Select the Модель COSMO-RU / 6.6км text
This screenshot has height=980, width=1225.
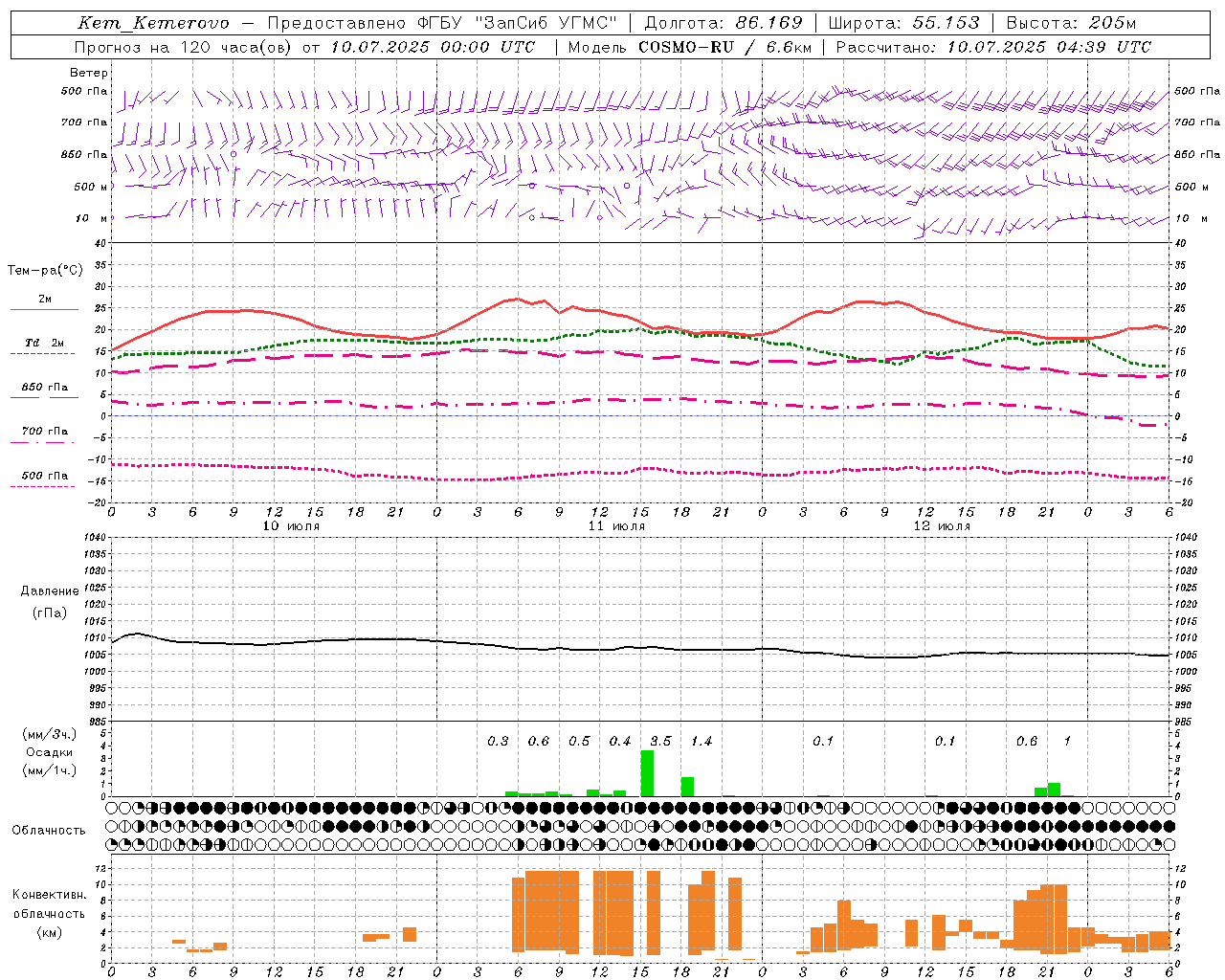coord(690,47)
